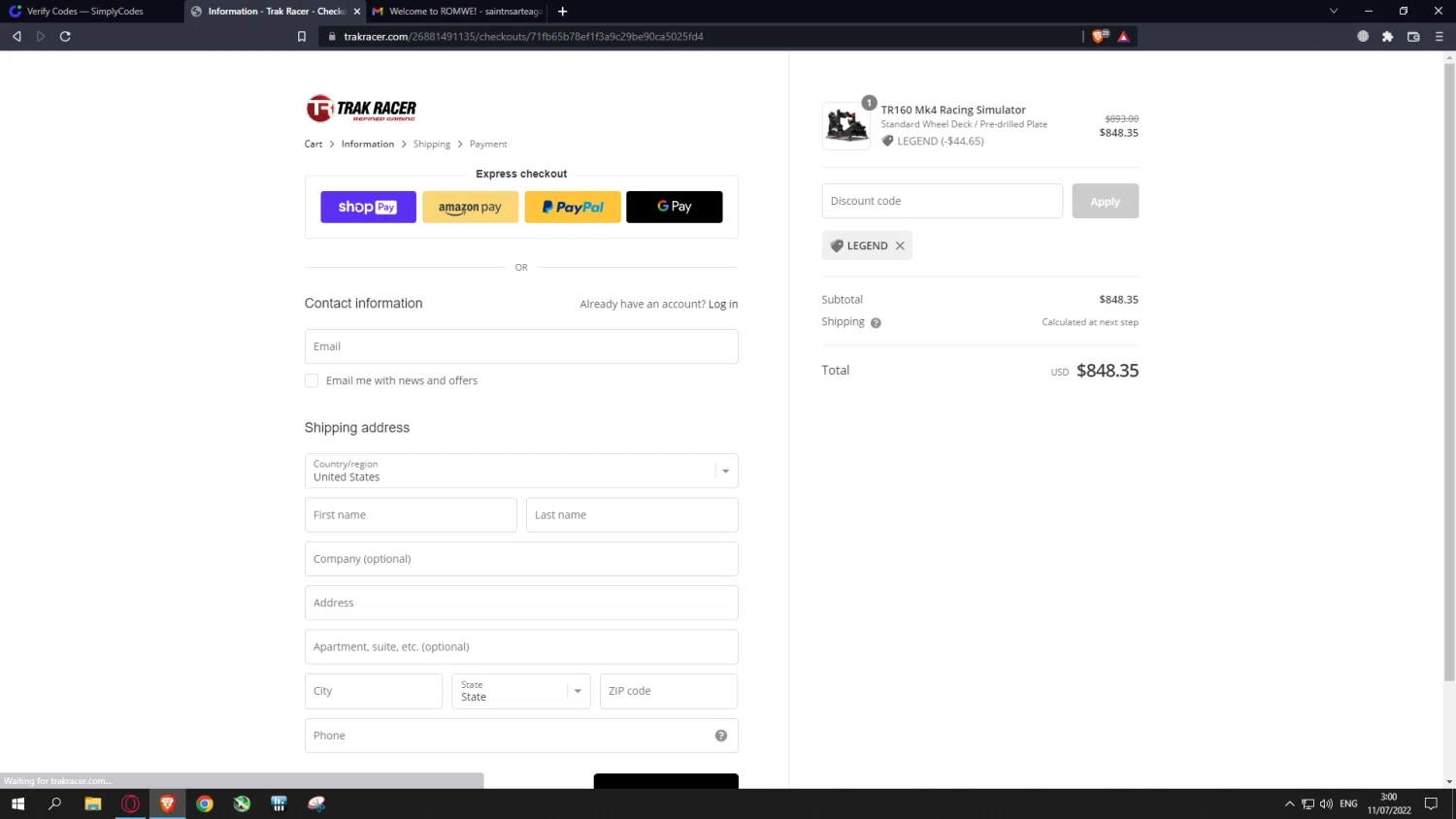Click ENG language indicator

tap(1348, 803)
